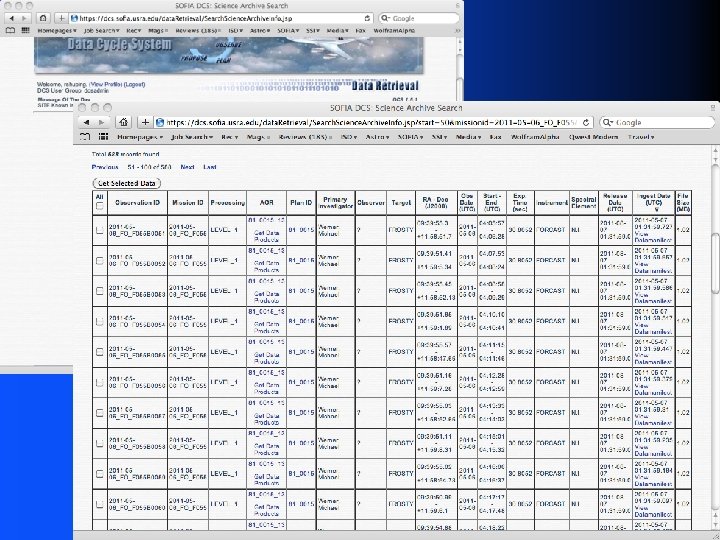The width and height of the screenshot is (720, 540).
Task: Click vertical scrollbar of background Safari window
Action: 460,69
